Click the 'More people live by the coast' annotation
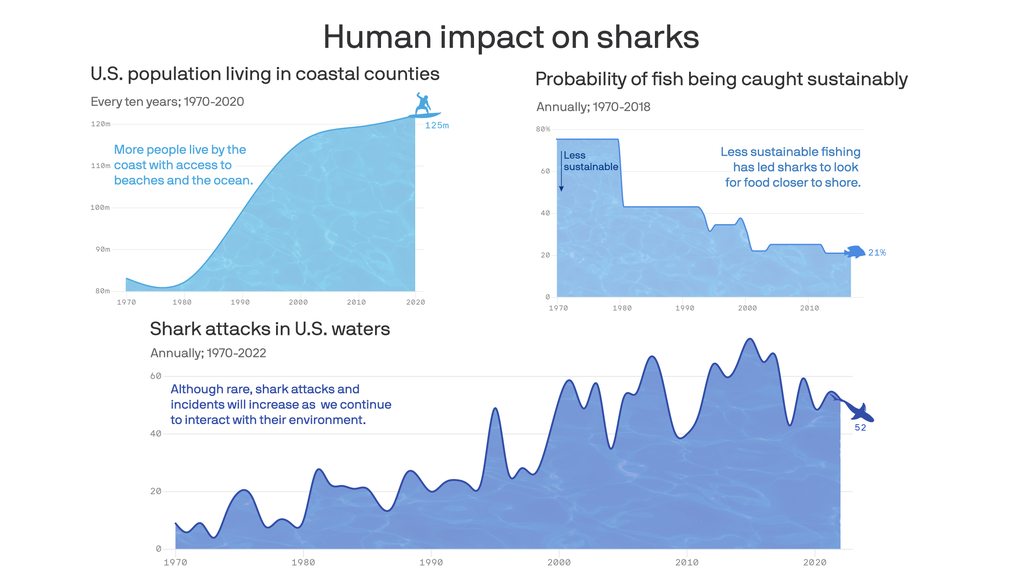The width and height of the screenshot is (1024, 576). pos(183,165)
